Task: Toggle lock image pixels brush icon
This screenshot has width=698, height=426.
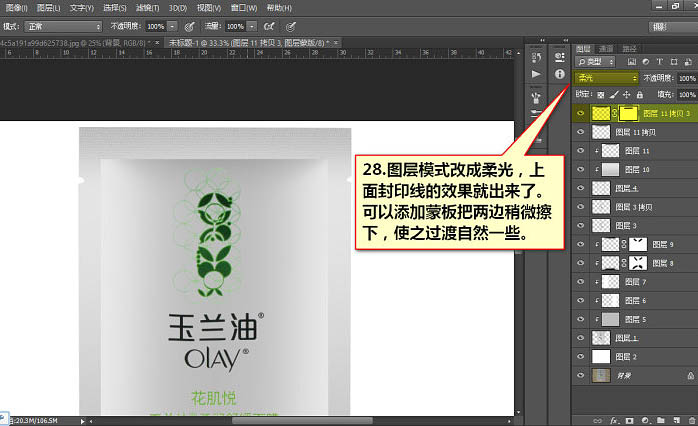Action: coord(614,94)
